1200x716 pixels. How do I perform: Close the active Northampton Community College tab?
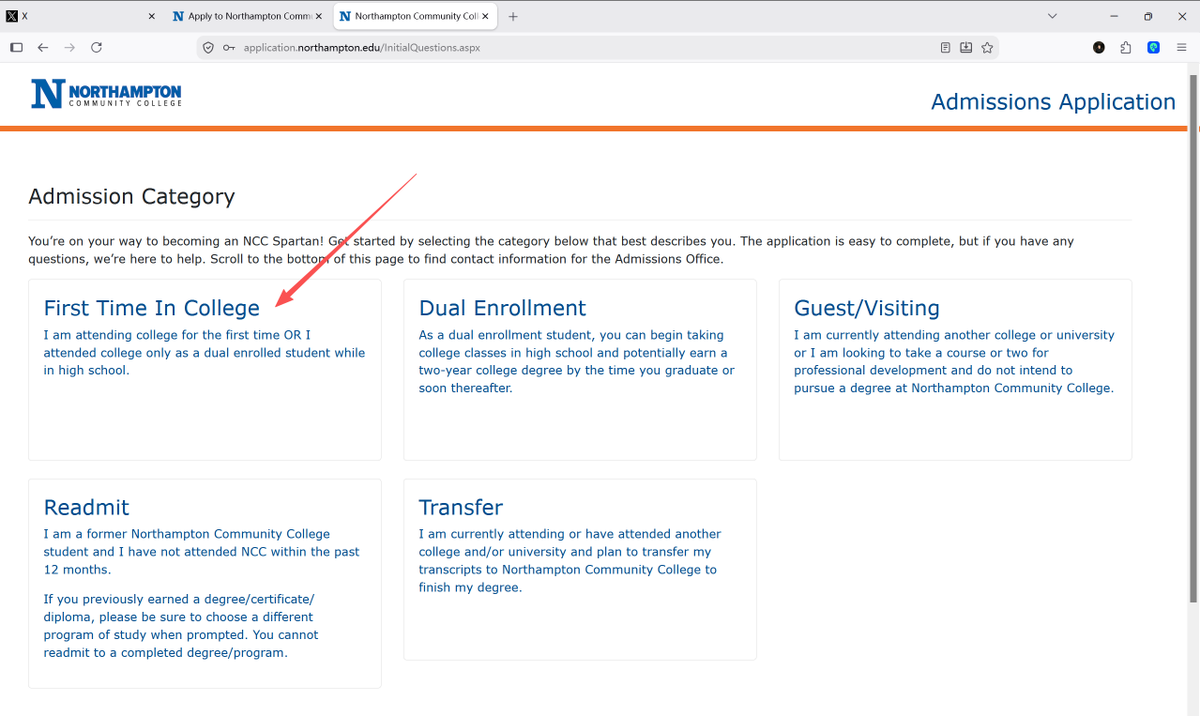(x=485, y=17)
